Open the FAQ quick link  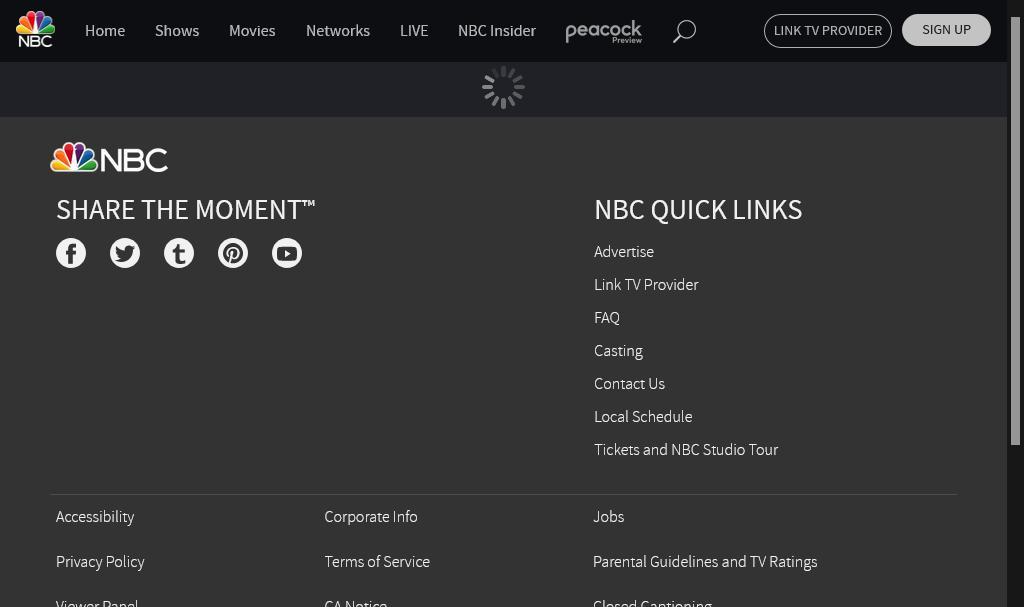tap(607, 318)
